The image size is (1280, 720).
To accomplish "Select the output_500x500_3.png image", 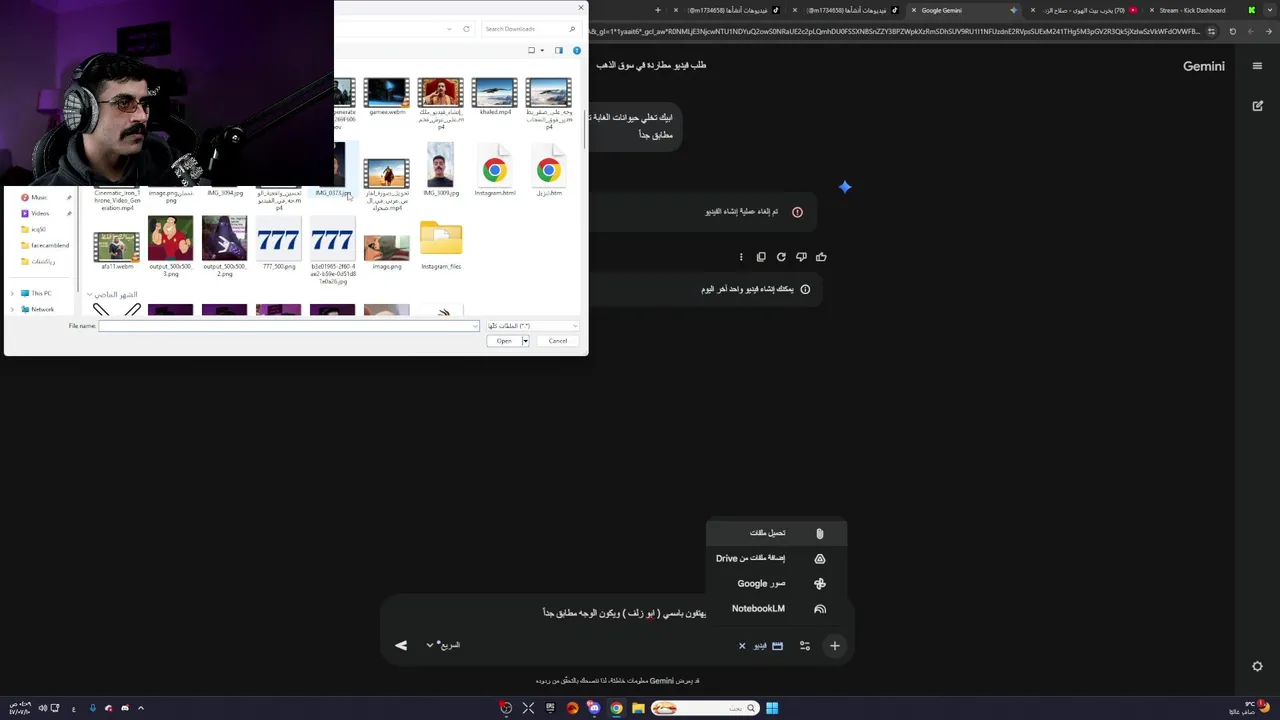I will coord(170,247).
